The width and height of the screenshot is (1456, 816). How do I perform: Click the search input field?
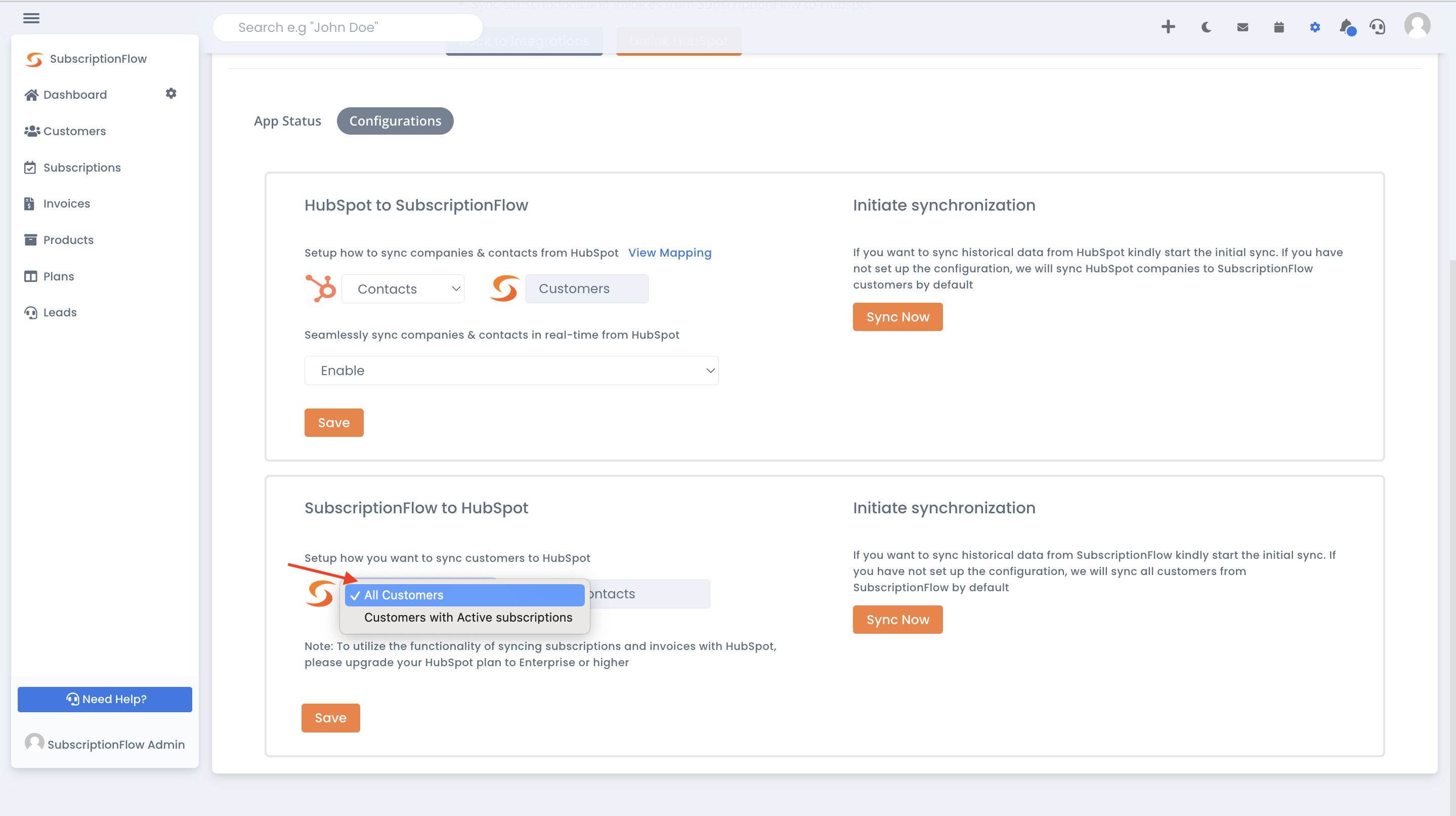348,27
